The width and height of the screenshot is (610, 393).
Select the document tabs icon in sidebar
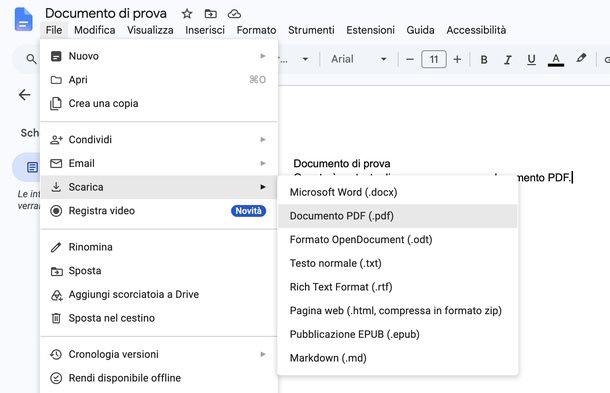coord(32,167)
